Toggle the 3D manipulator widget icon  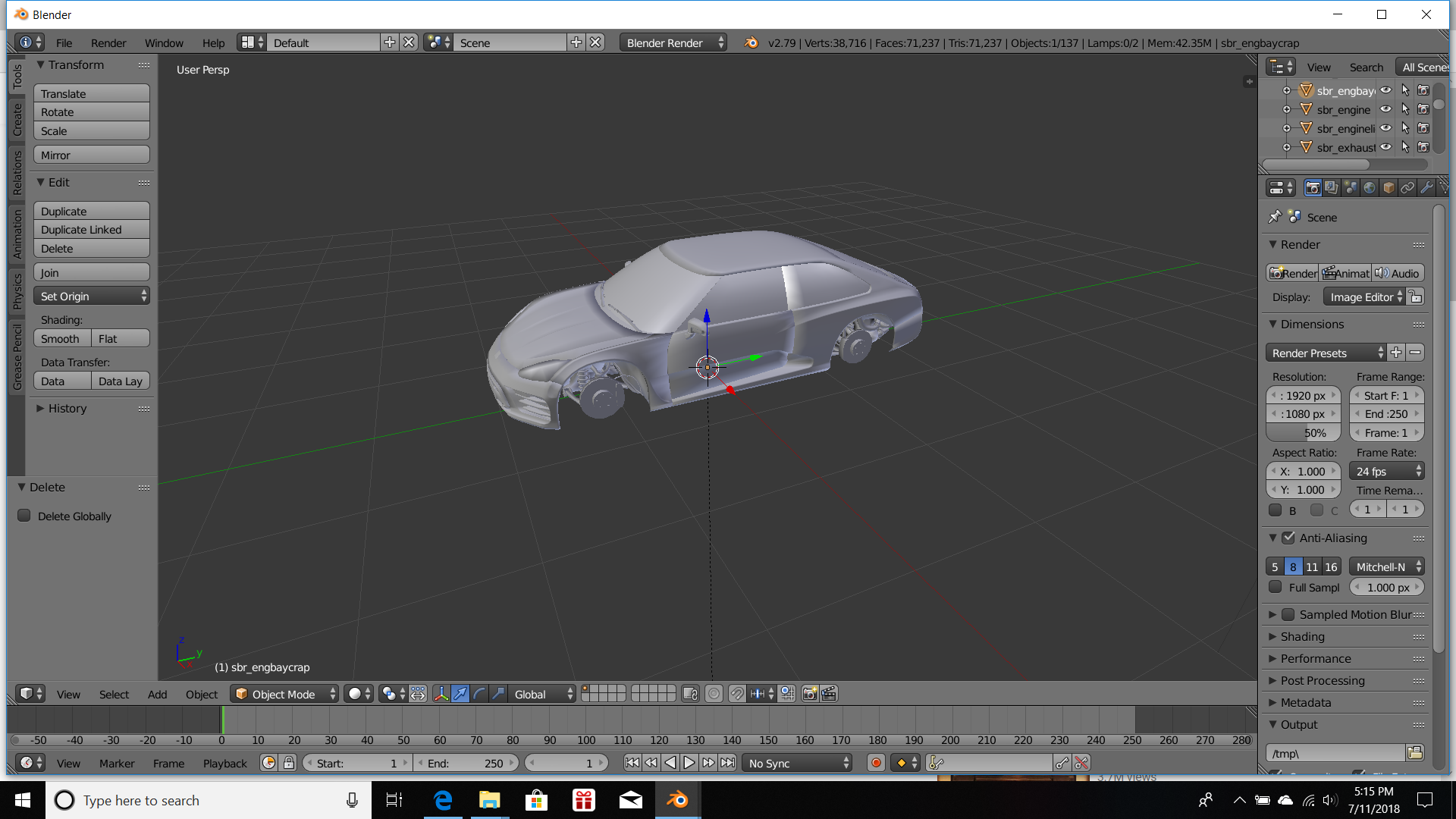coord(441,694)
